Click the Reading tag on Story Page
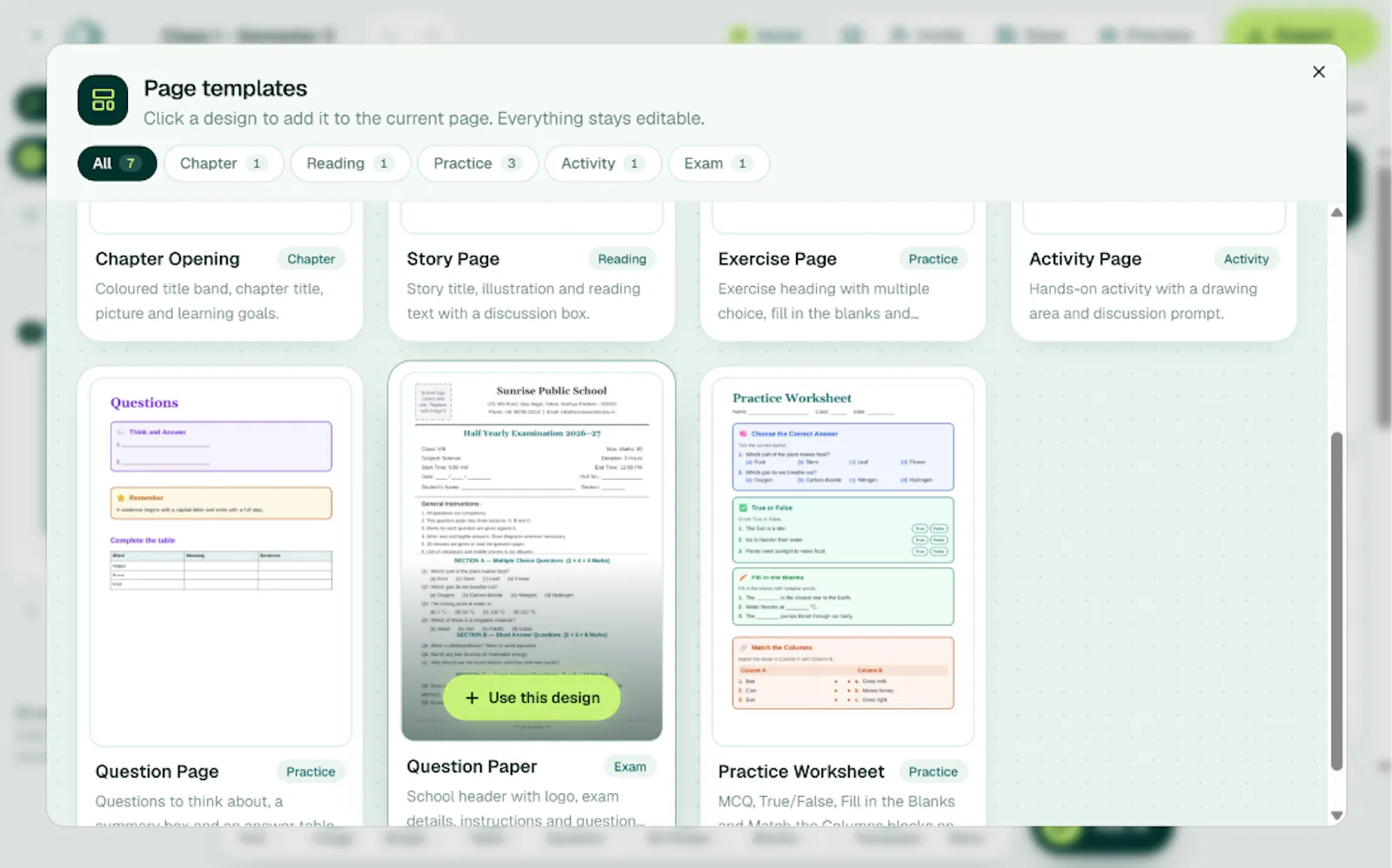The width and height of the screenshot is (1392, 868). tap(622, 259)
